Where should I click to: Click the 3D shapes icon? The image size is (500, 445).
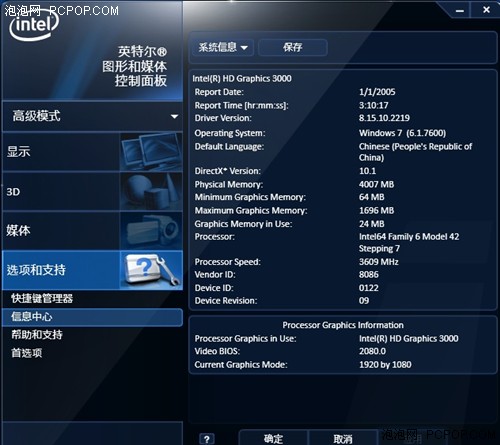click(151, 192)
